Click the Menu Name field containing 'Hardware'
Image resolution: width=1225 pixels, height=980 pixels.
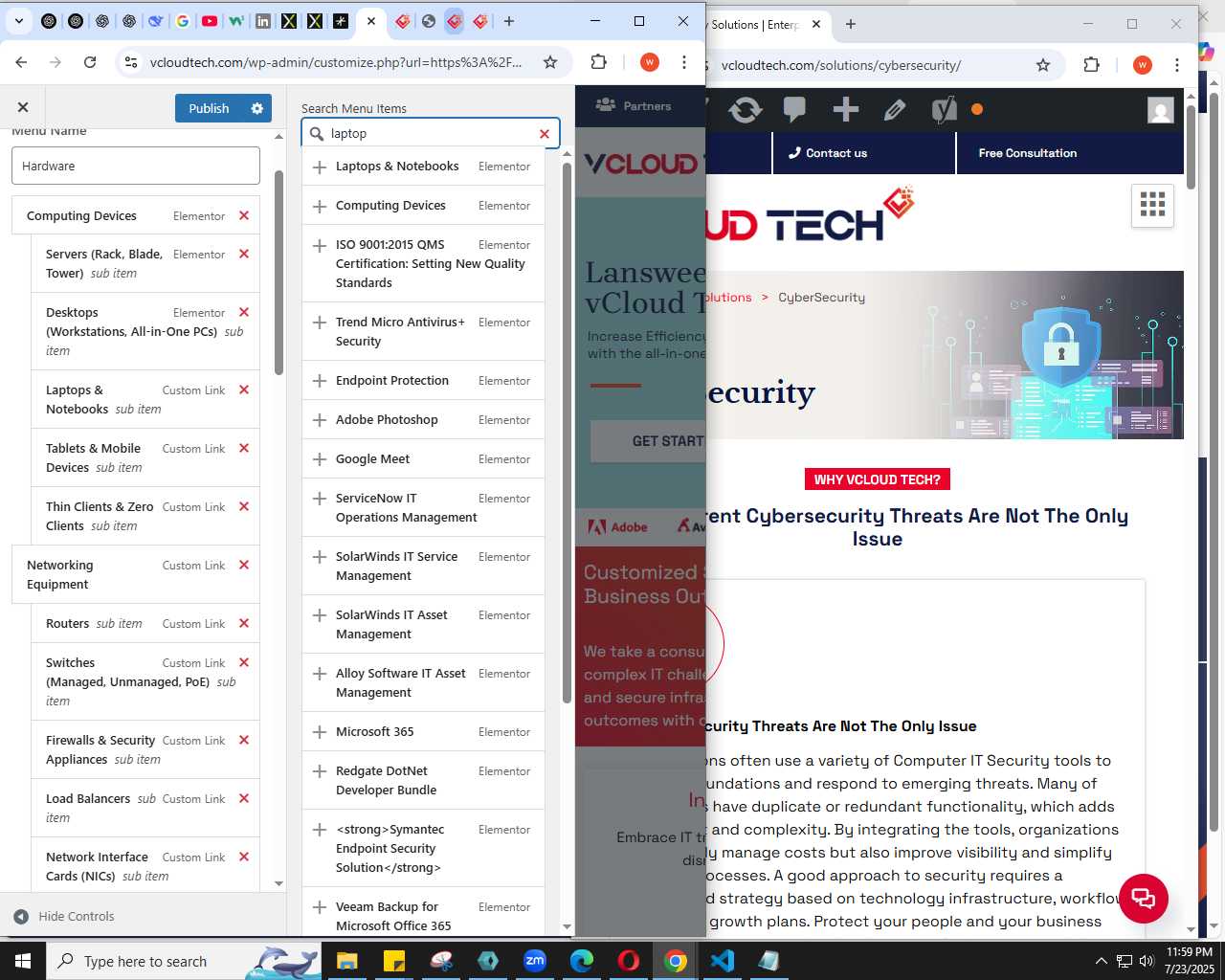pyautogui.click(x=136, y=166)
